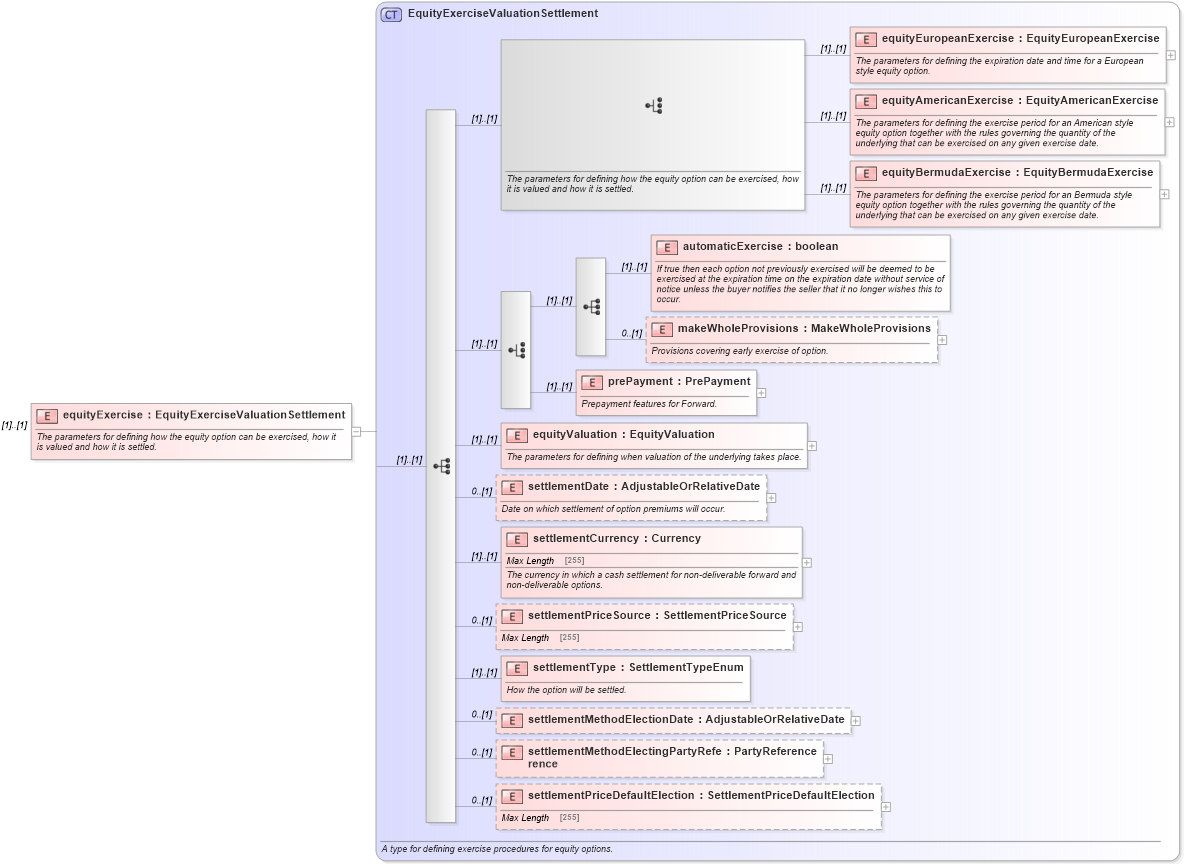This screenshot has width=1184, height=864.
Task: Expand the settlementDate element
Action: point(771,498)
